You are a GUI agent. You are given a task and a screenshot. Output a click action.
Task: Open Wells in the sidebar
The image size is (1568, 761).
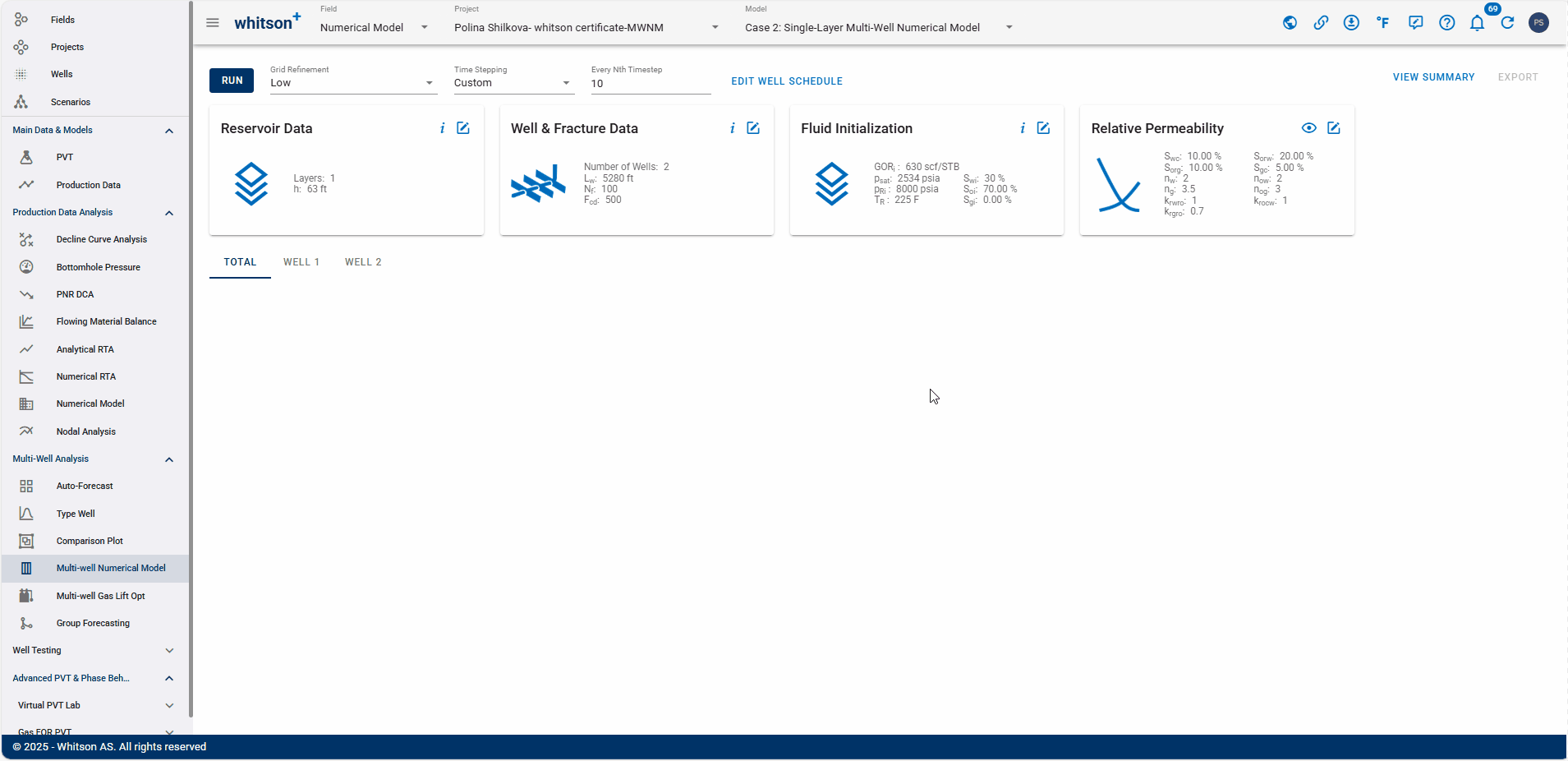94,74
